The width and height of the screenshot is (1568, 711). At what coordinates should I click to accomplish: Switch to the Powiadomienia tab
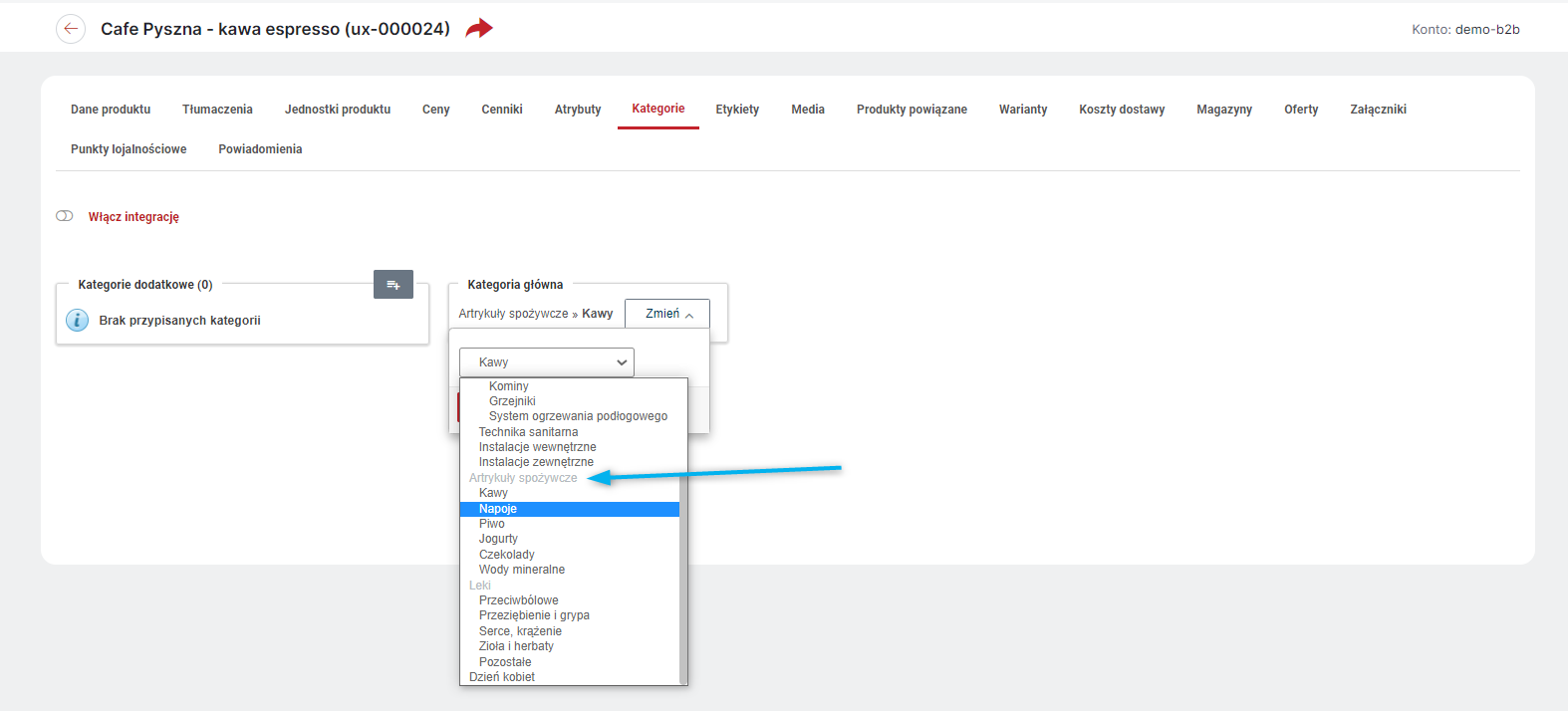[x=260, y=149]
